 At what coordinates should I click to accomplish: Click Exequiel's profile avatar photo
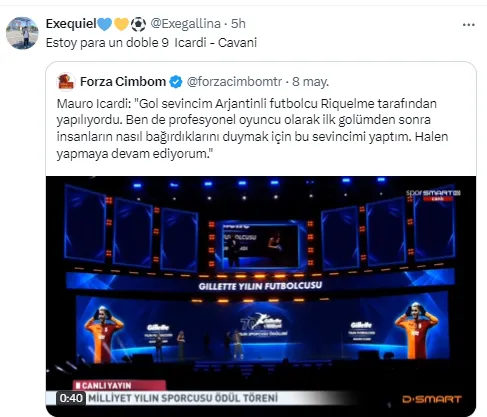[22, 33]
